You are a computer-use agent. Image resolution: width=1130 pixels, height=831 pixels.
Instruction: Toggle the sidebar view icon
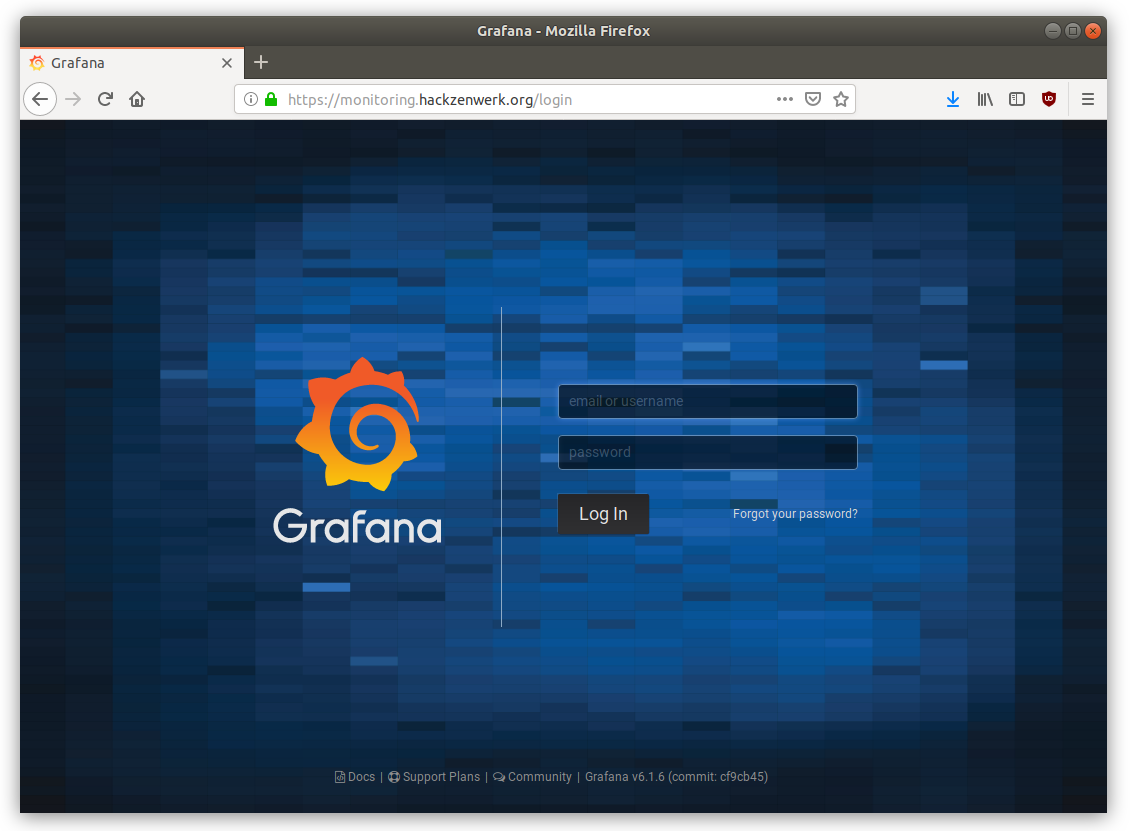(x=1017, y=99)
